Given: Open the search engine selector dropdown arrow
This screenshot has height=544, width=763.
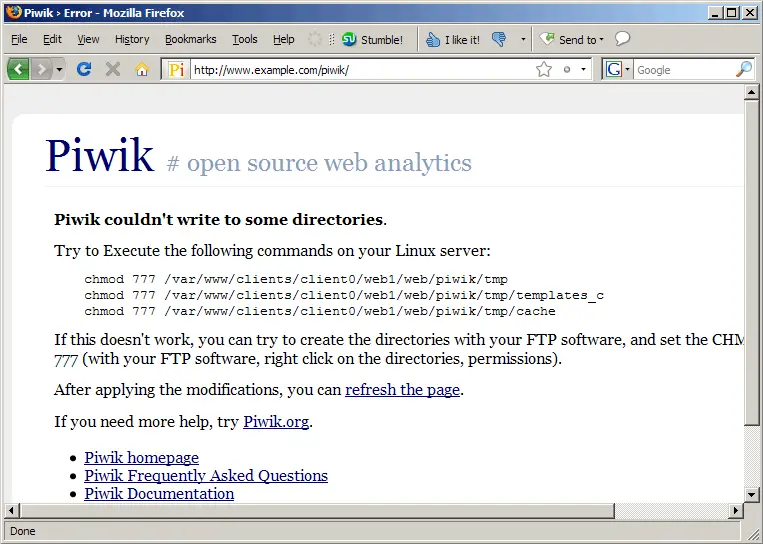Looking at the screenshot, I should pos(627,70).
